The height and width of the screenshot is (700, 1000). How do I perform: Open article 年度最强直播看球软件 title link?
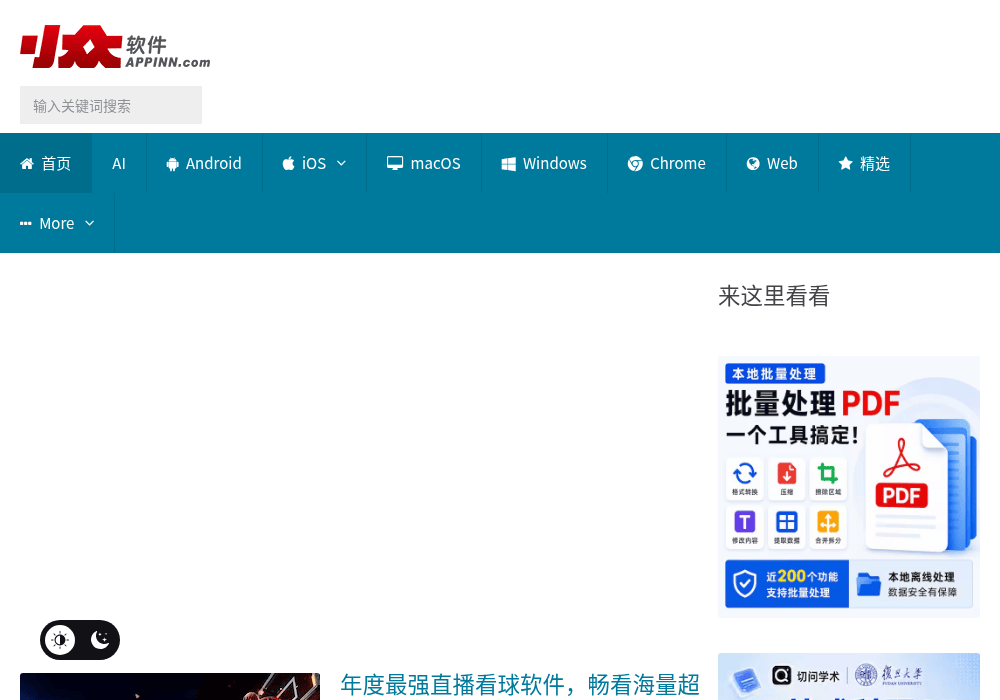click(520, 685)
